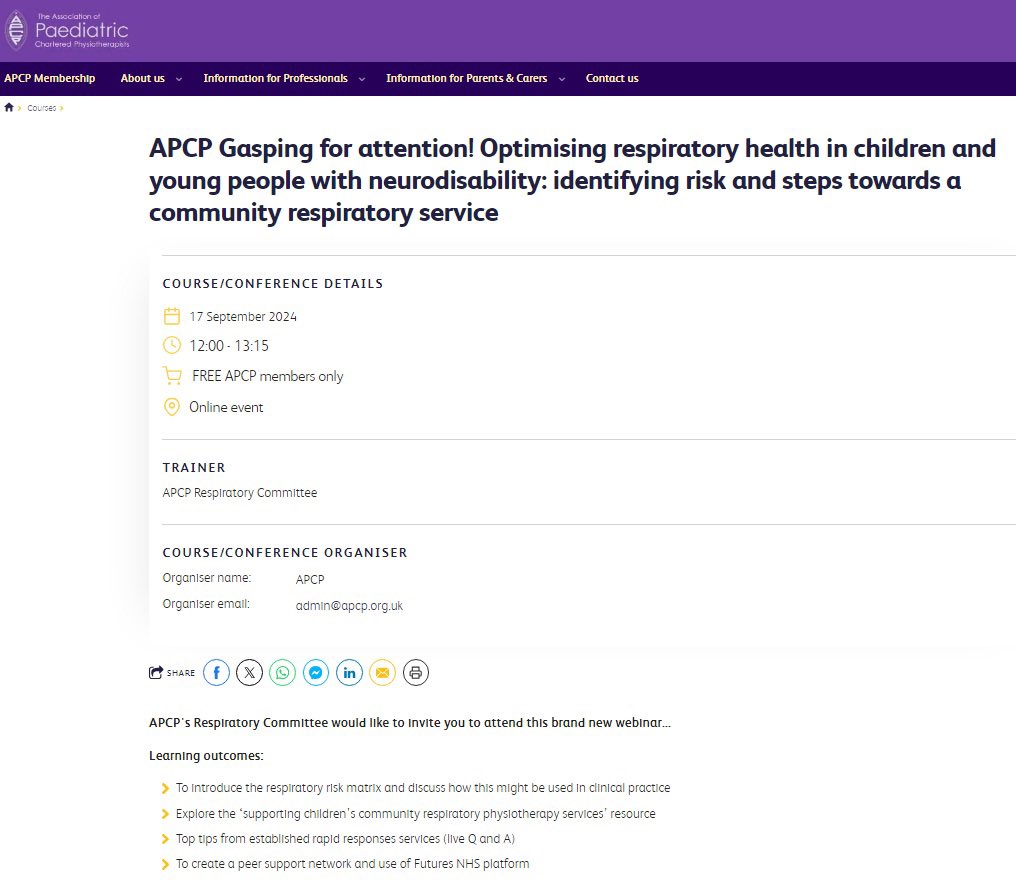Image resolution: width=1016 pixels, height=880 pixels.
Task: Expand Information for Parents & Carers chevron
Action: tap(562, 79)
